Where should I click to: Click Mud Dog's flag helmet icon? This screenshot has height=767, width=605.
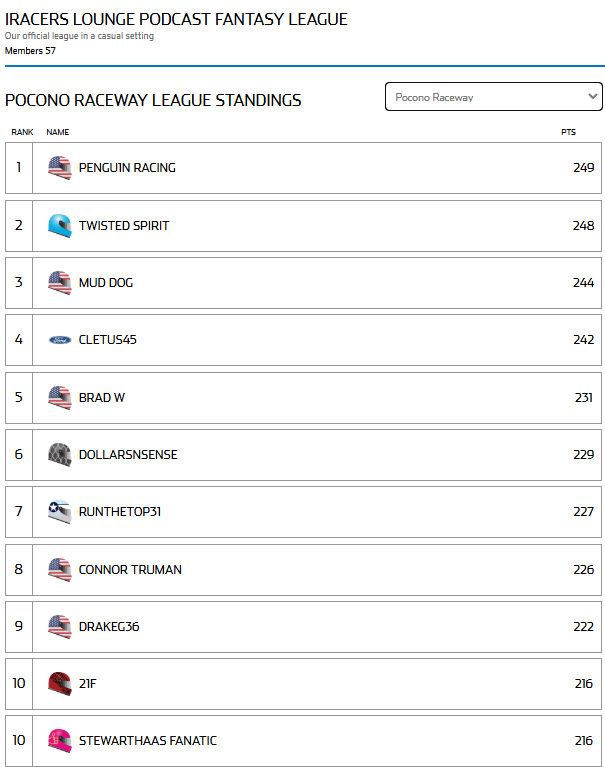pyautogui.click(x=60, y=283)
